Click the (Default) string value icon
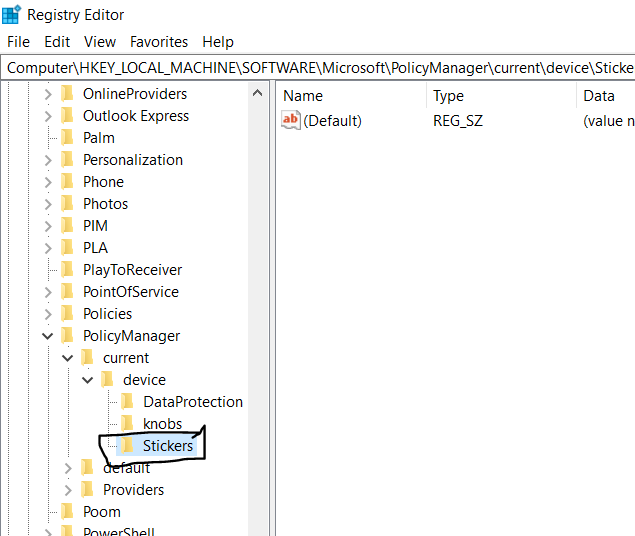Image resolution: width=635 pixels, height=536 pixels. (x=291, y=121)
